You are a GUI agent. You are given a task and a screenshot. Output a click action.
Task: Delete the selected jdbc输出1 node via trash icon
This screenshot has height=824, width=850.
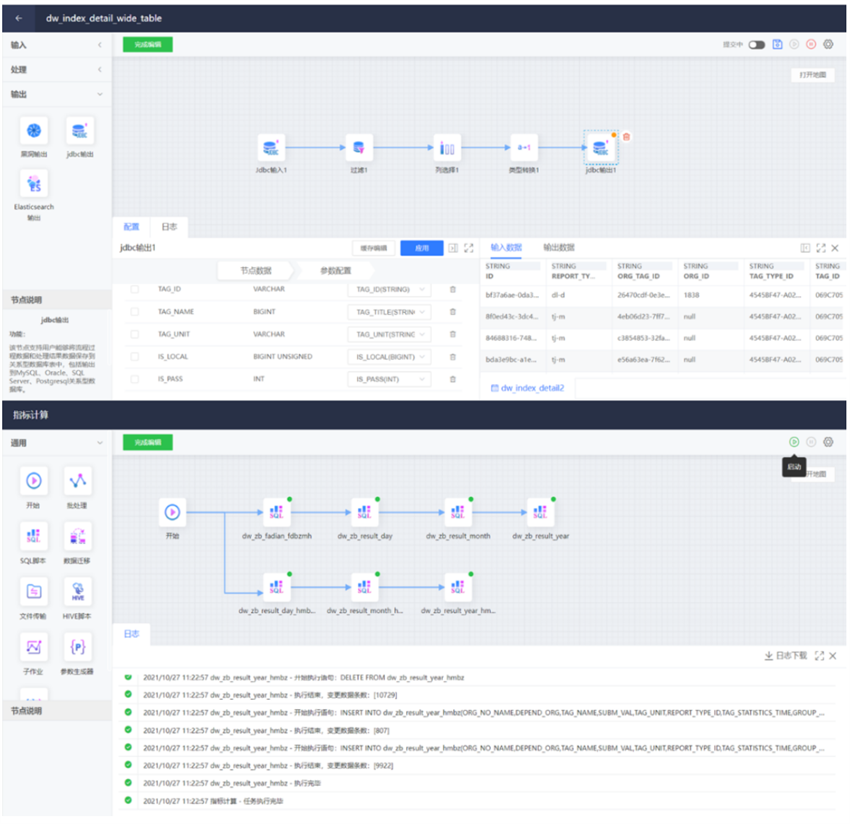[627, 137]
